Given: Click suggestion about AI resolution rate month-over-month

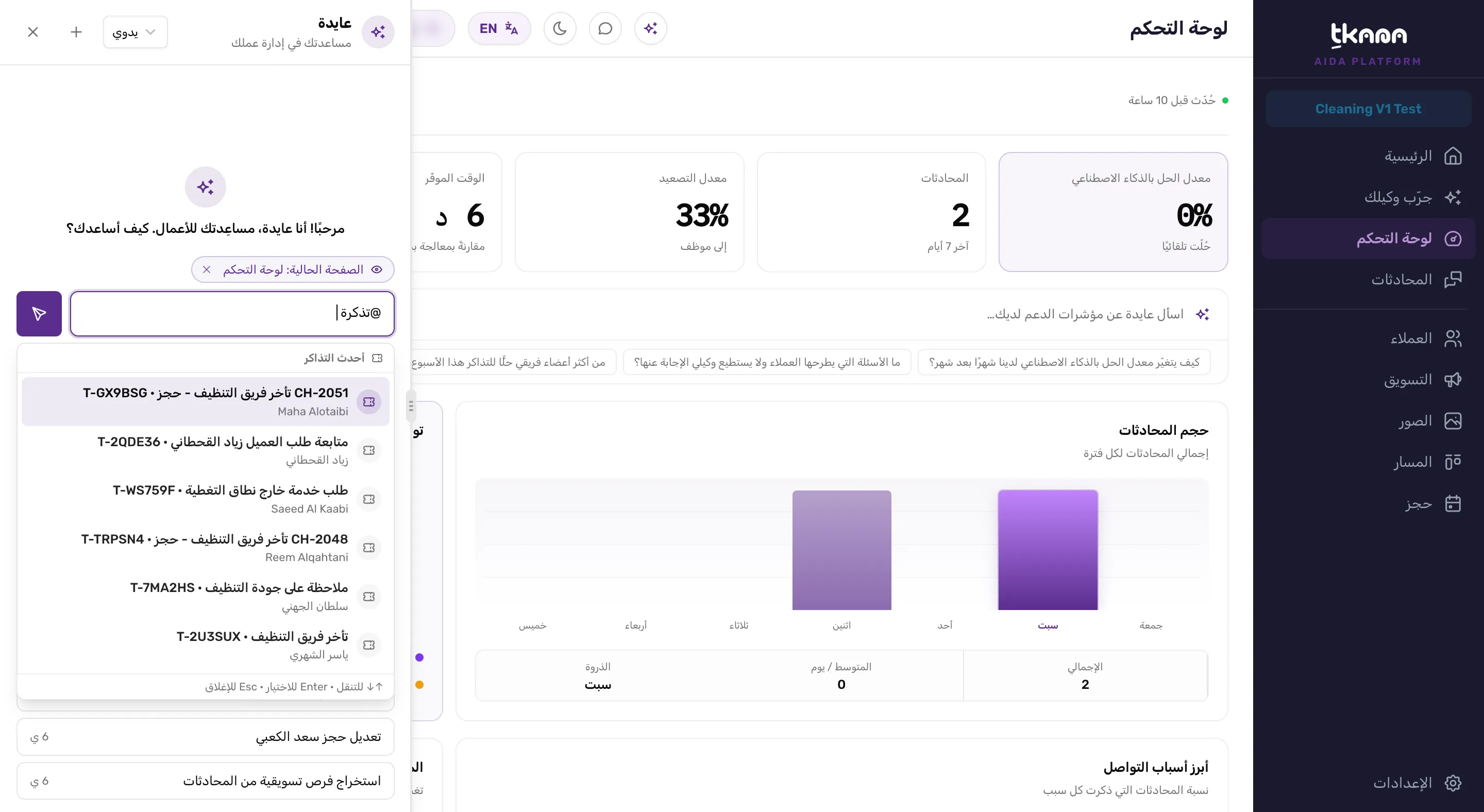Looking at the screenshot, I should pyautogui.click(x=1064, y=362).
